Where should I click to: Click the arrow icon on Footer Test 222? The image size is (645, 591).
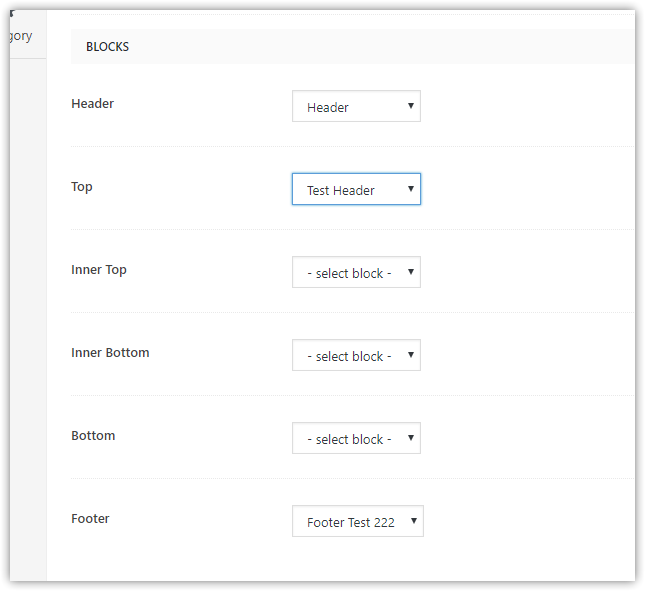point(414,521)
